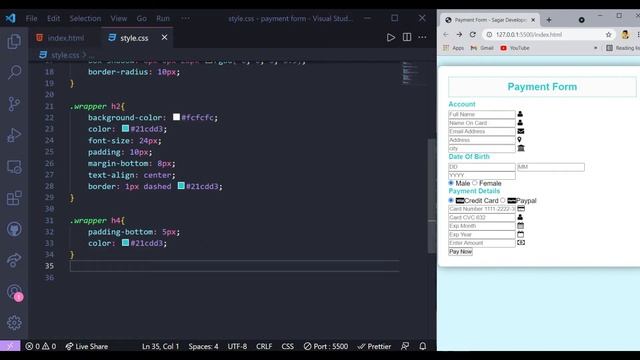The height and width of the screenshot is (360, 640).
Task: Bookmark this page with the star
Action: click(x=609, y=35)
